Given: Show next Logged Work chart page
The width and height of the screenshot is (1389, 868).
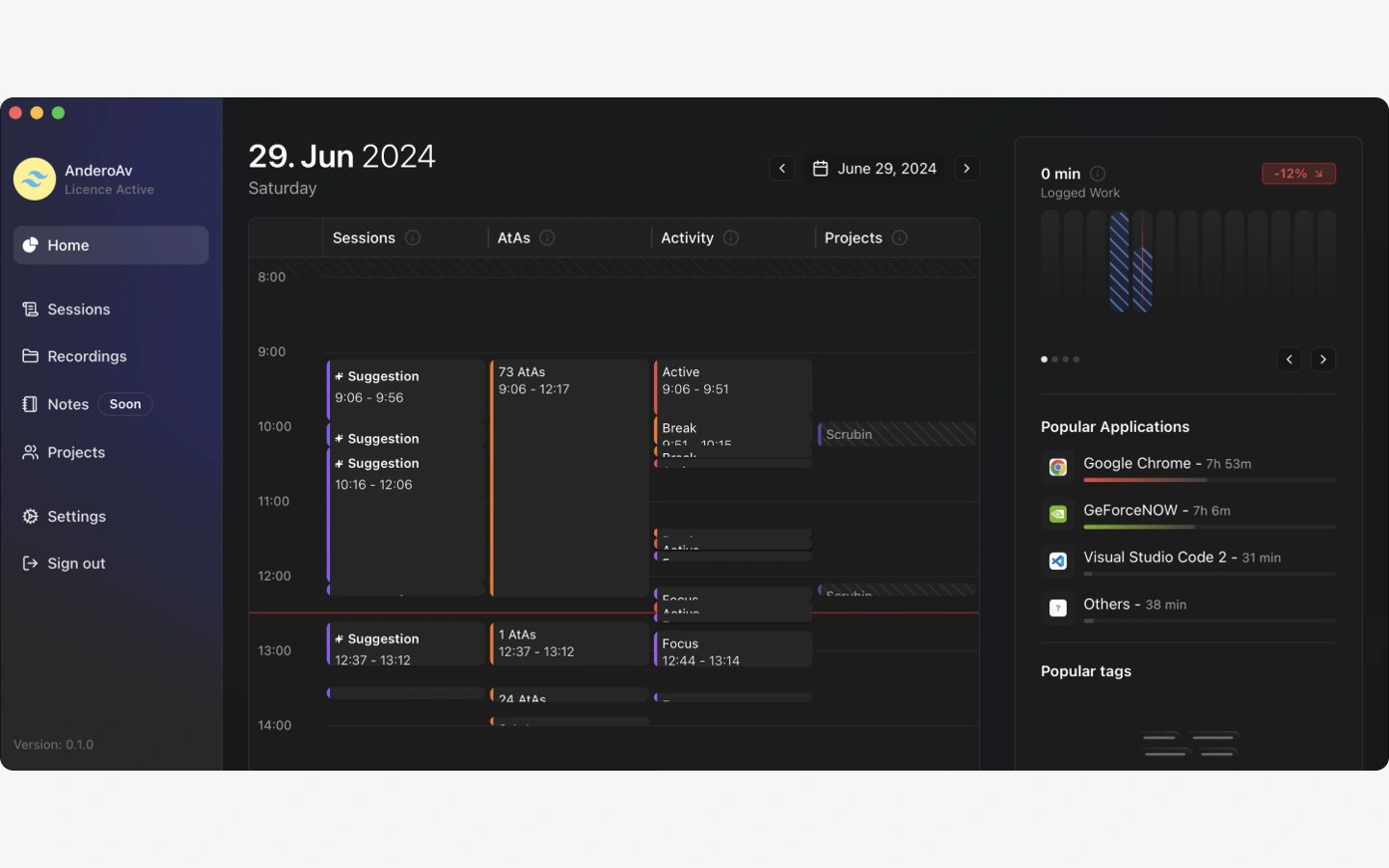Looking at the screenshot, I should click(x=1323, y=360).
